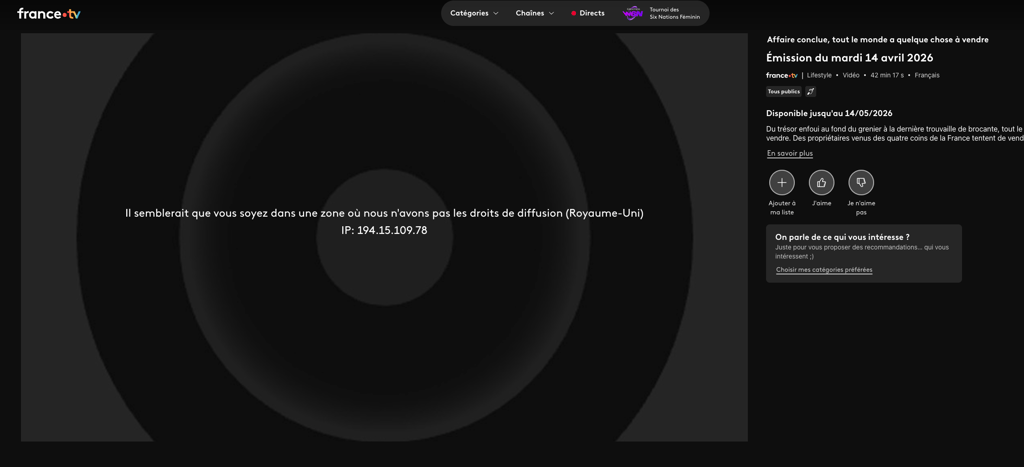Click En savoir plus link

click(x=790, y=153)
